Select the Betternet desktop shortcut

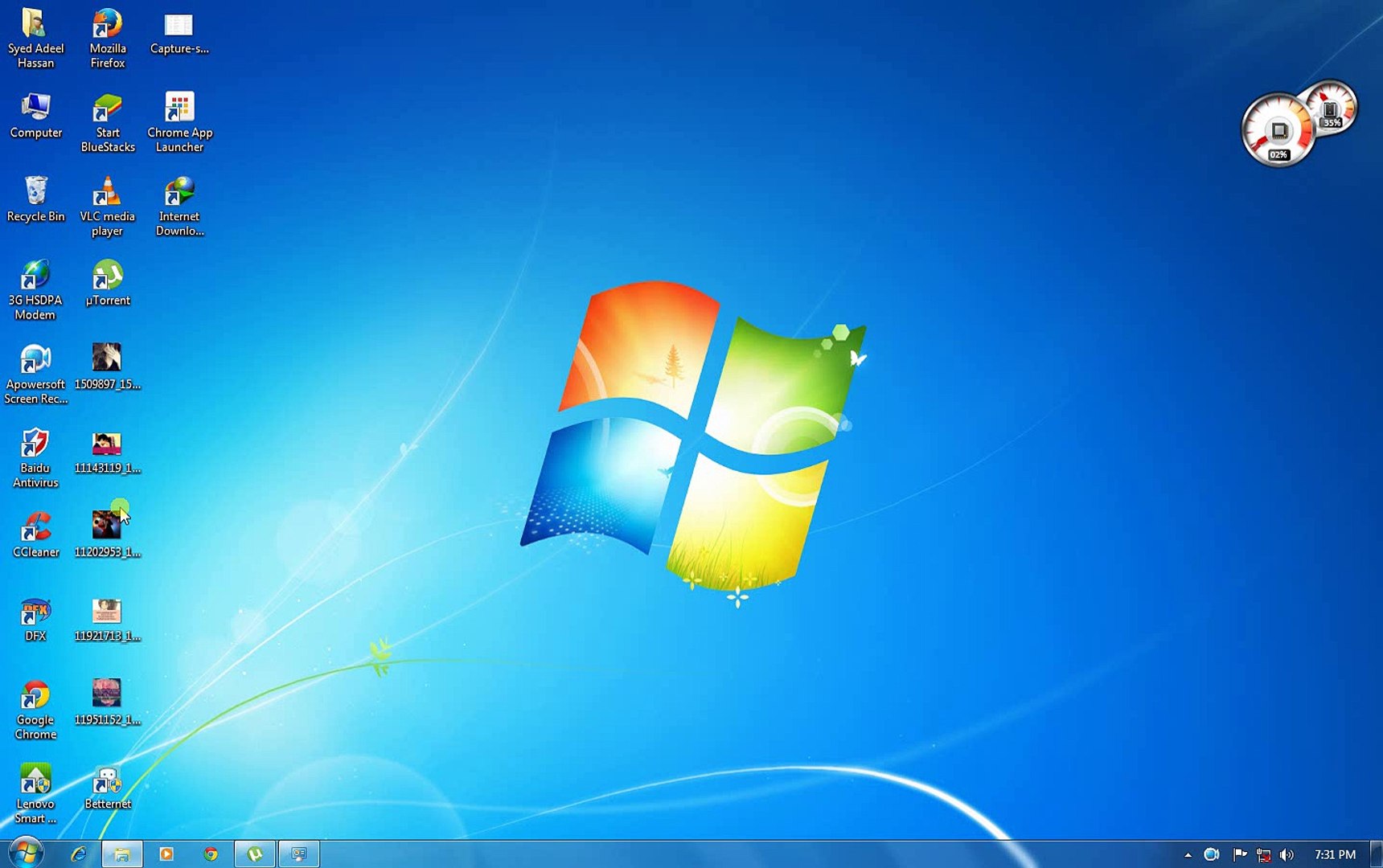point(107,788)
